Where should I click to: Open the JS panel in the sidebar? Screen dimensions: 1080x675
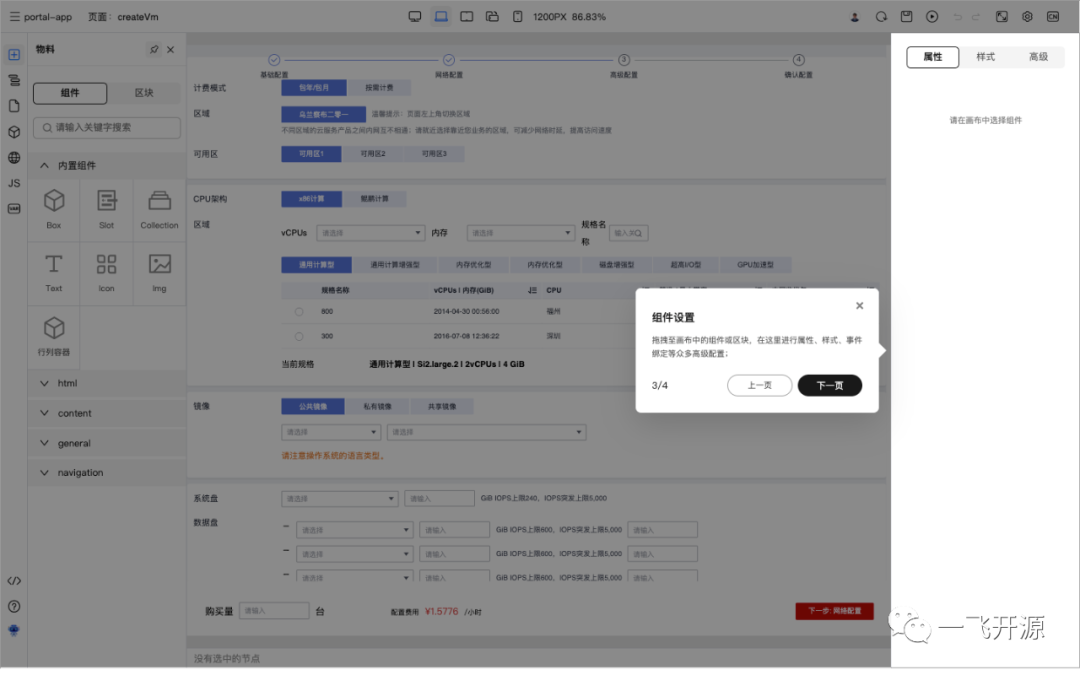pos(14,183)
